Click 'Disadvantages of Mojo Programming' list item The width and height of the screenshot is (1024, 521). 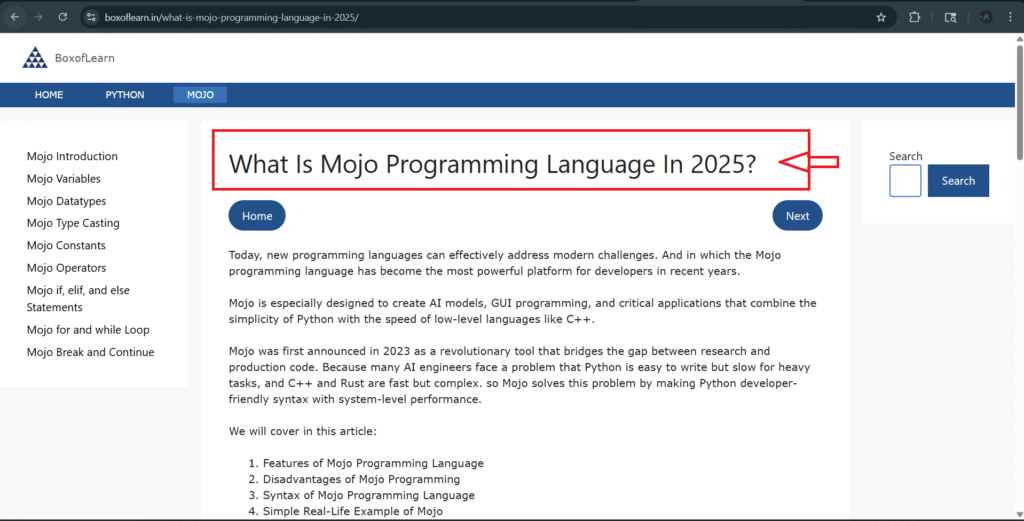coord(361,479)
